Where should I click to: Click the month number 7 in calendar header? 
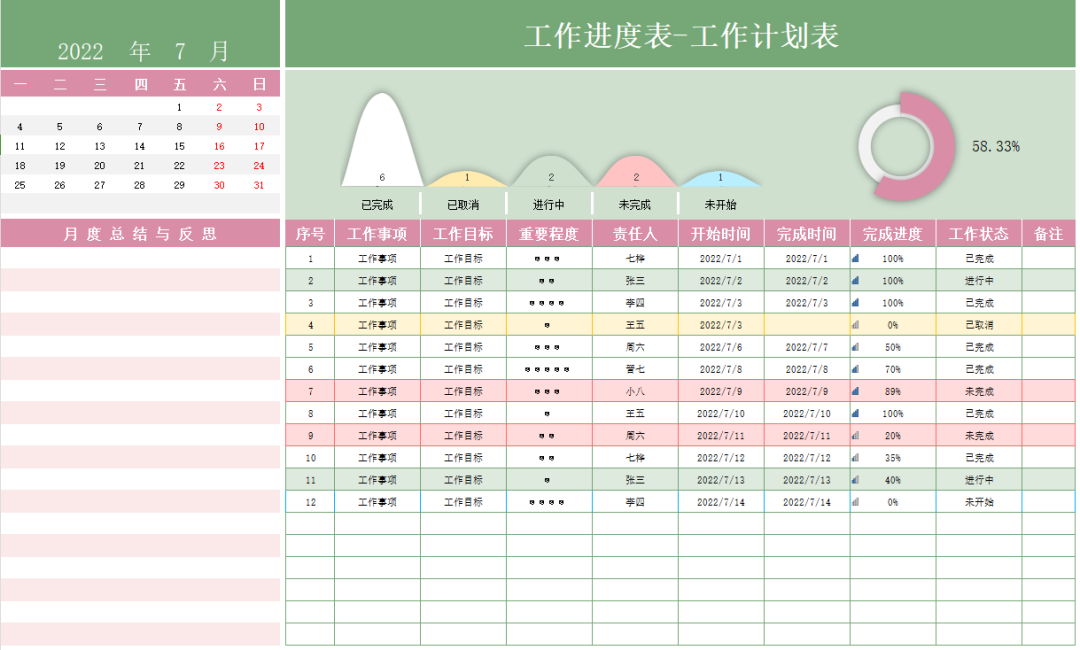[x=180, y=51]
